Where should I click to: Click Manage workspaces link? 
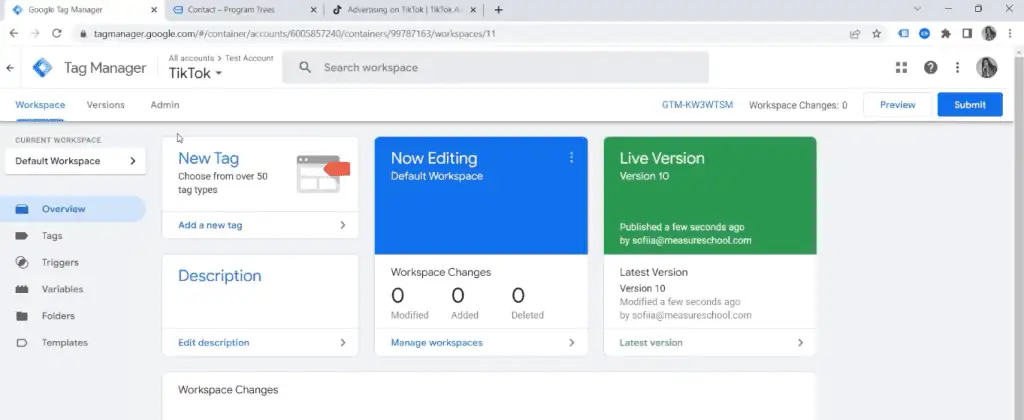[436, 343]
